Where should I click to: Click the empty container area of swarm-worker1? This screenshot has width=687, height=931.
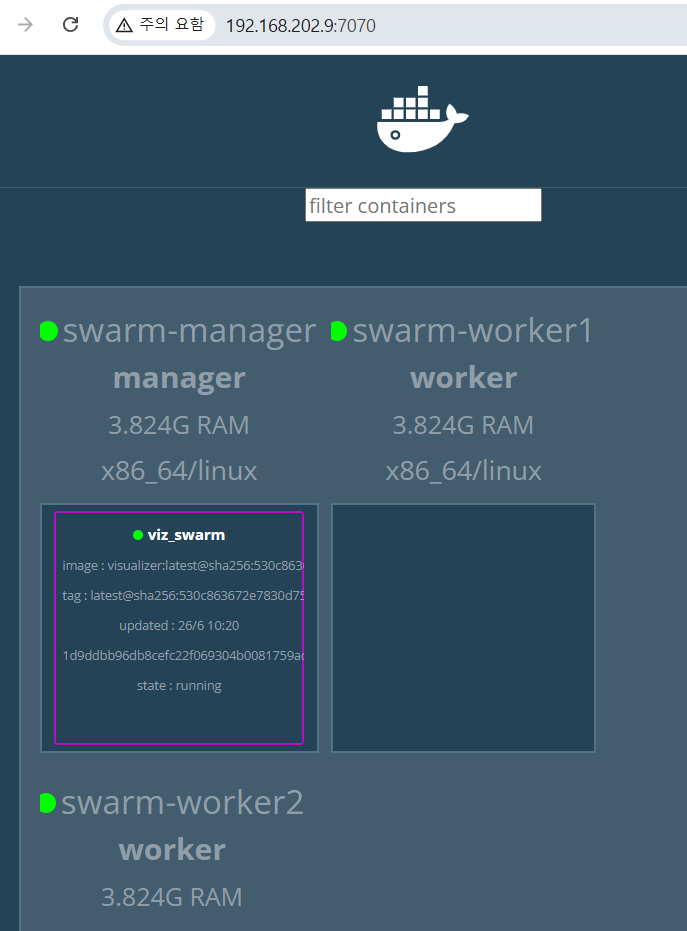coord(463,628)
